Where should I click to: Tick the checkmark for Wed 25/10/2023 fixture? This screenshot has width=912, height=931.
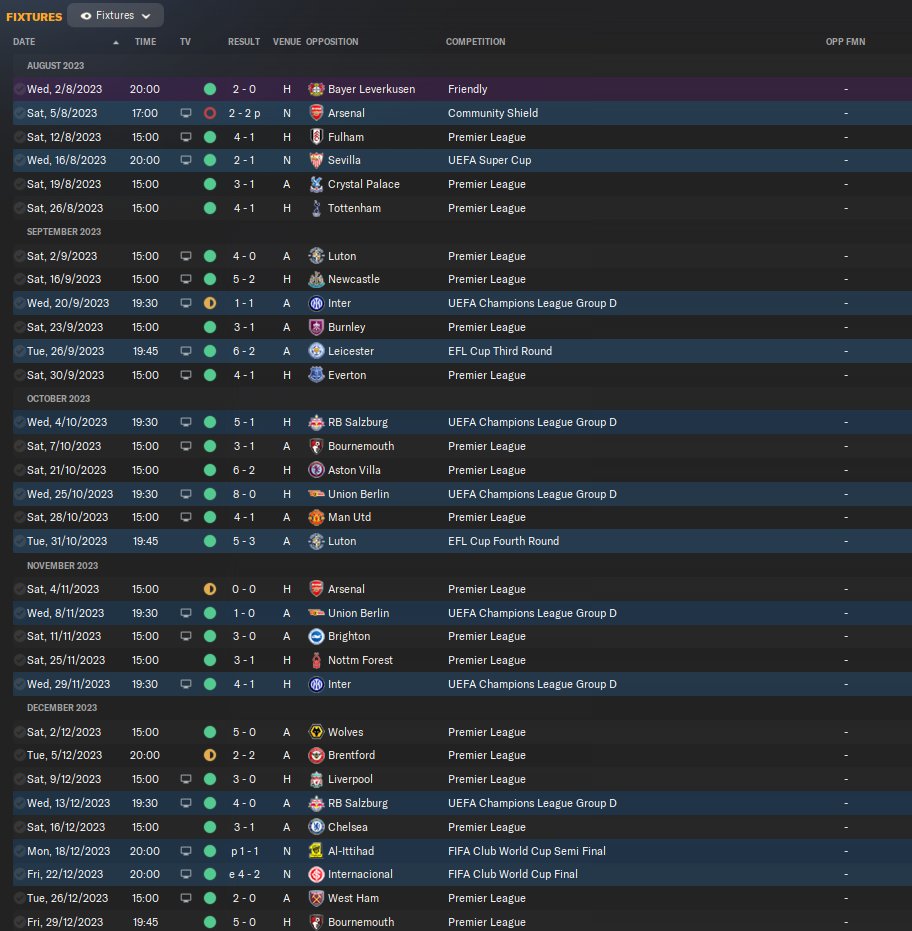20,494
